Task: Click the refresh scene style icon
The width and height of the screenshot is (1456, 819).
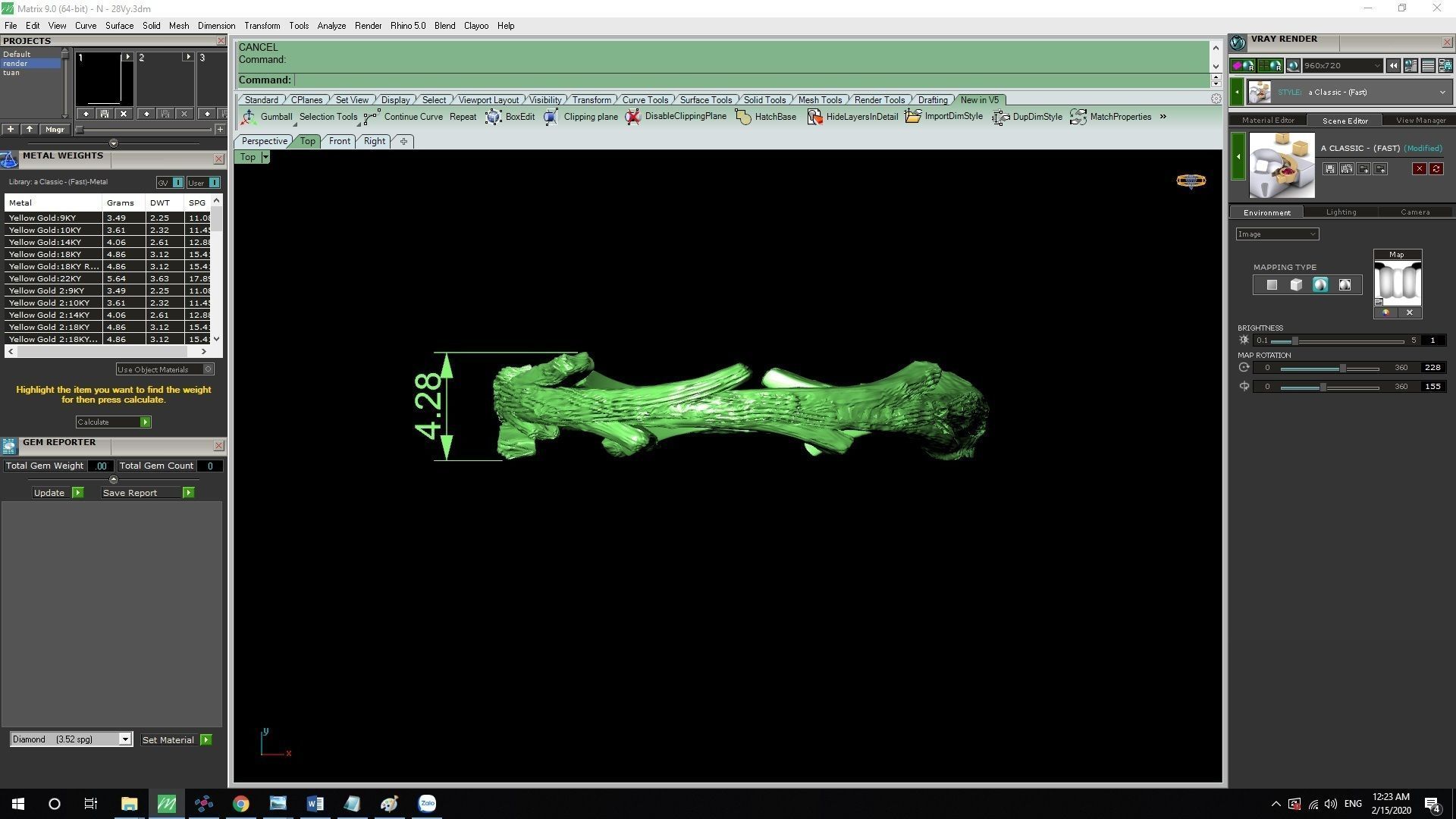Action: point(1436,169)
